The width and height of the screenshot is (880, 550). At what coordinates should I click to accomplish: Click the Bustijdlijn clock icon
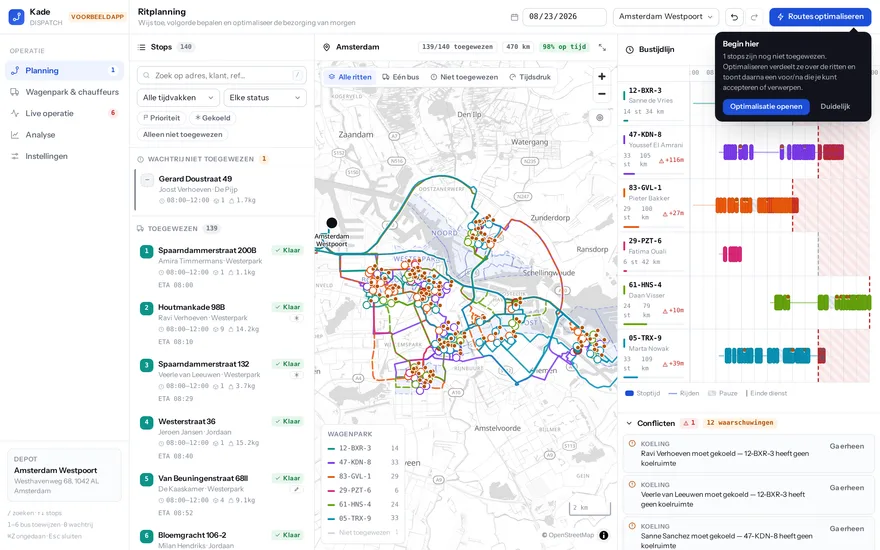(630, 49)
